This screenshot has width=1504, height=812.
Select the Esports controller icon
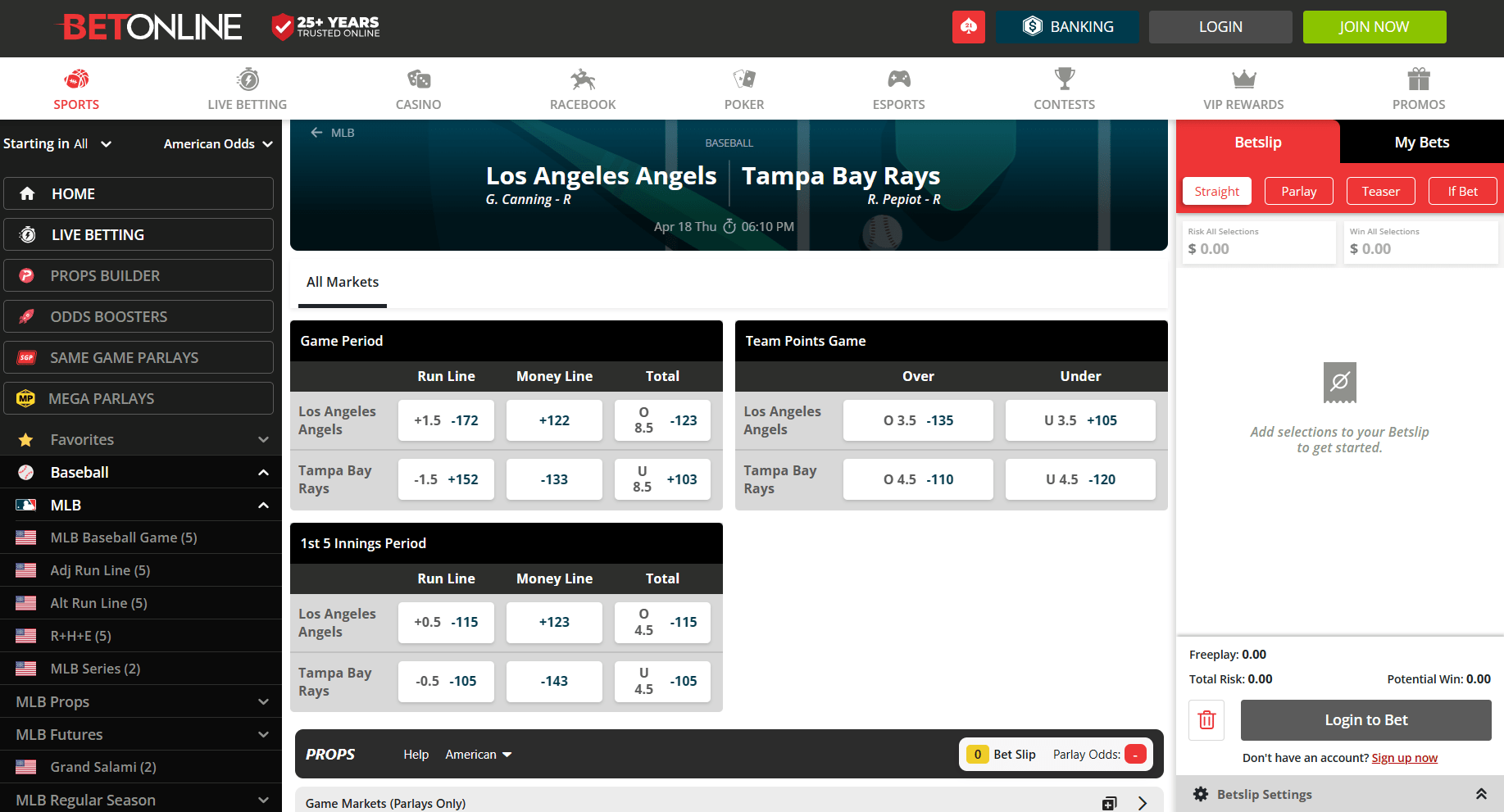(x=898, y=78)
